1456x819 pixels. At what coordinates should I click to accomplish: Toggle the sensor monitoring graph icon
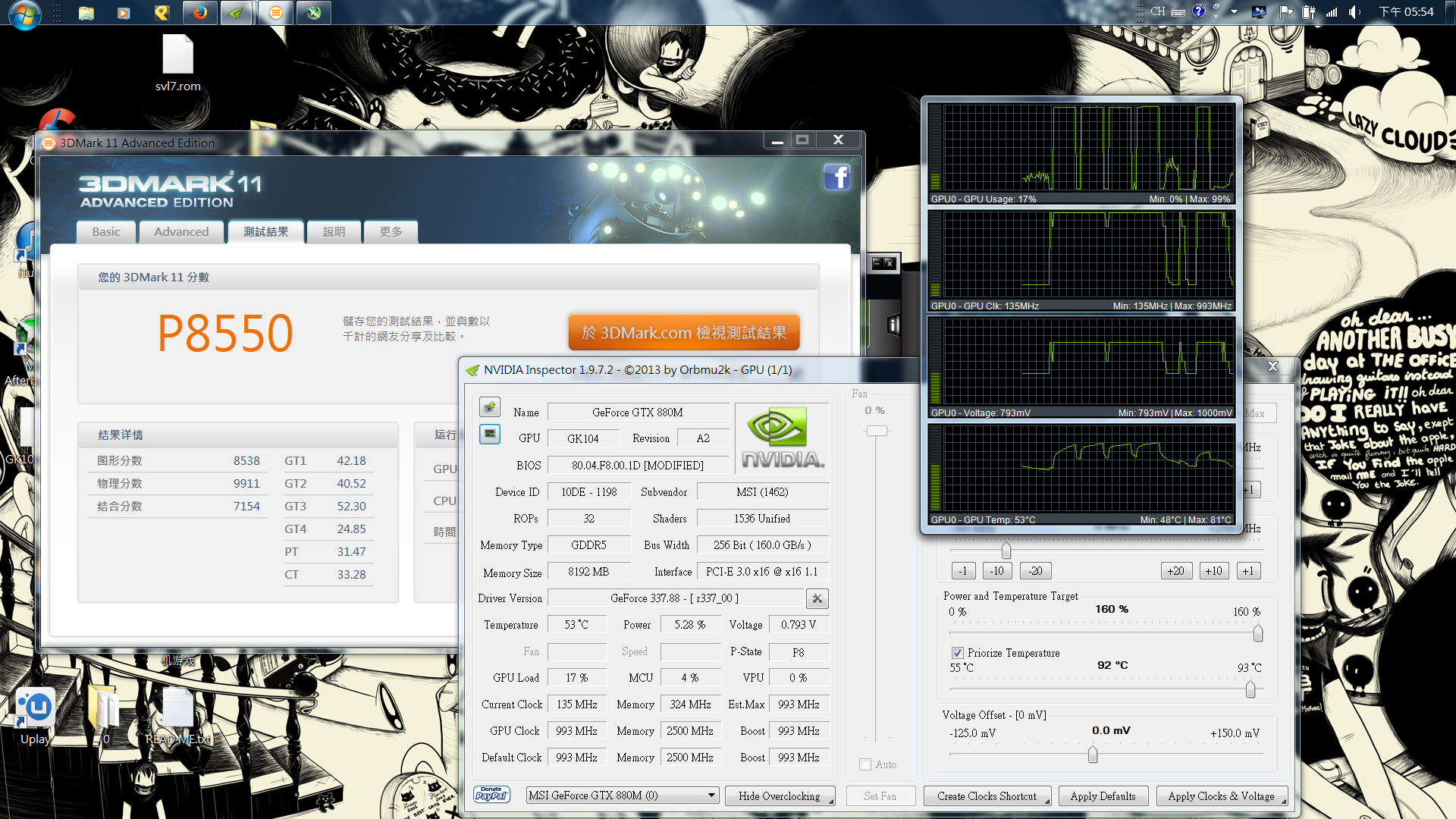[490, 434]
